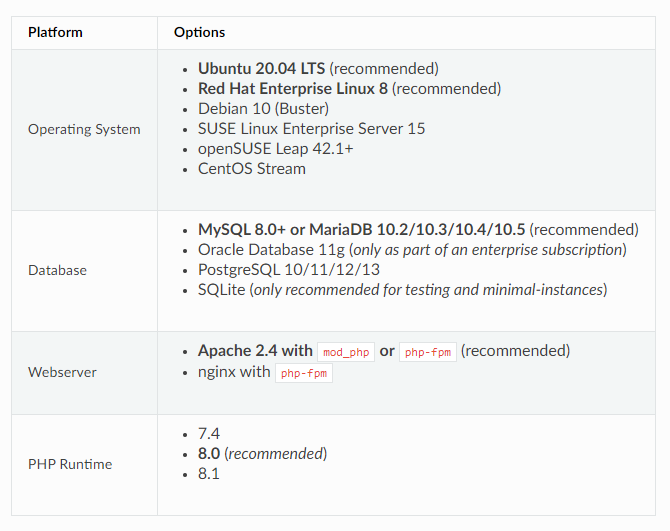Click the Options column header
The width and height of the screenshot is (670, 531).
point(199,32)
